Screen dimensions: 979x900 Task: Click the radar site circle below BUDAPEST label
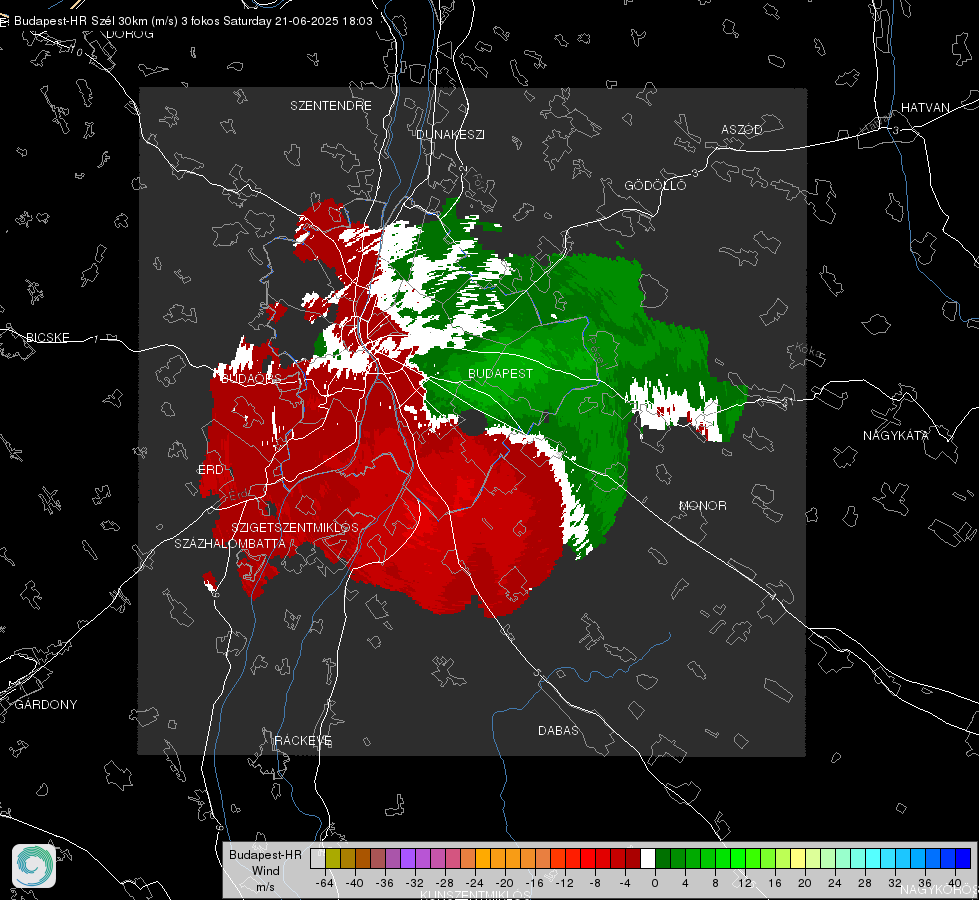click(x=473, y=423)
